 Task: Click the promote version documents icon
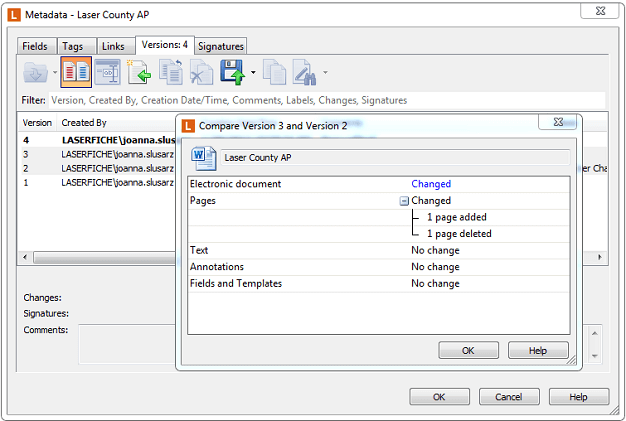pos(171,72)
